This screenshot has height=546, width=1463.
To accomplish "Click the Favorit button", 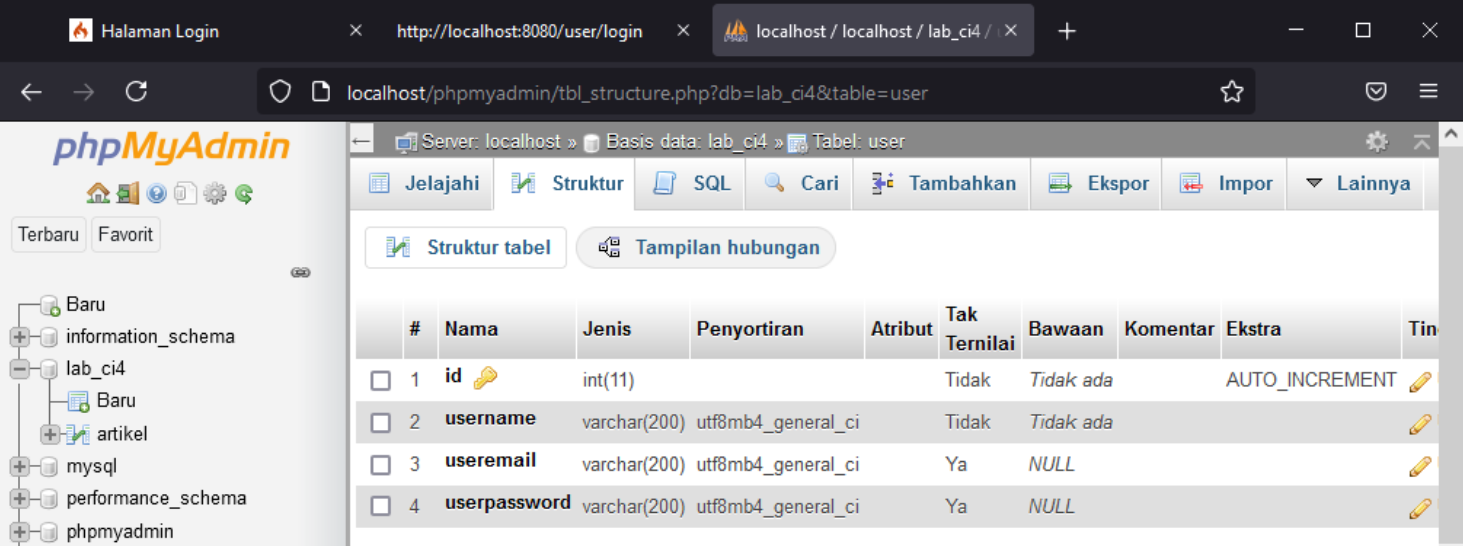I will (x=125, y=235).
